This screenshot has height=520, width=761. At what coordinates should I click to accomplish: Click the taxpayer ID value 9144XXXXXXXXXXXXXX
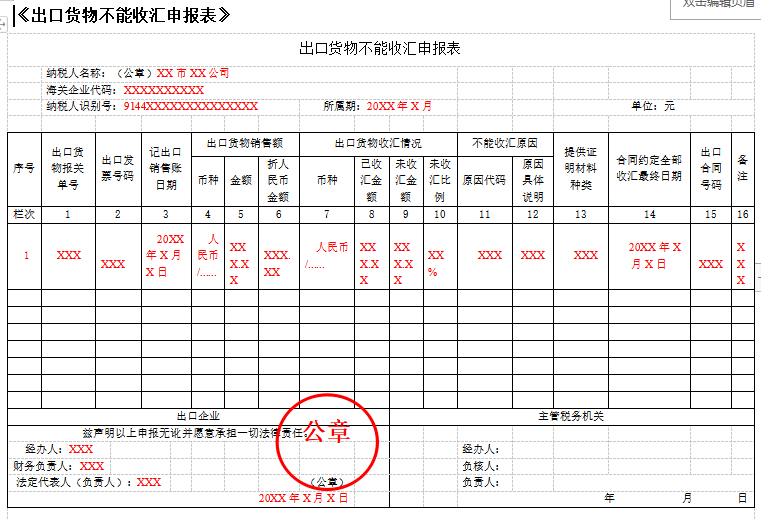190,105
